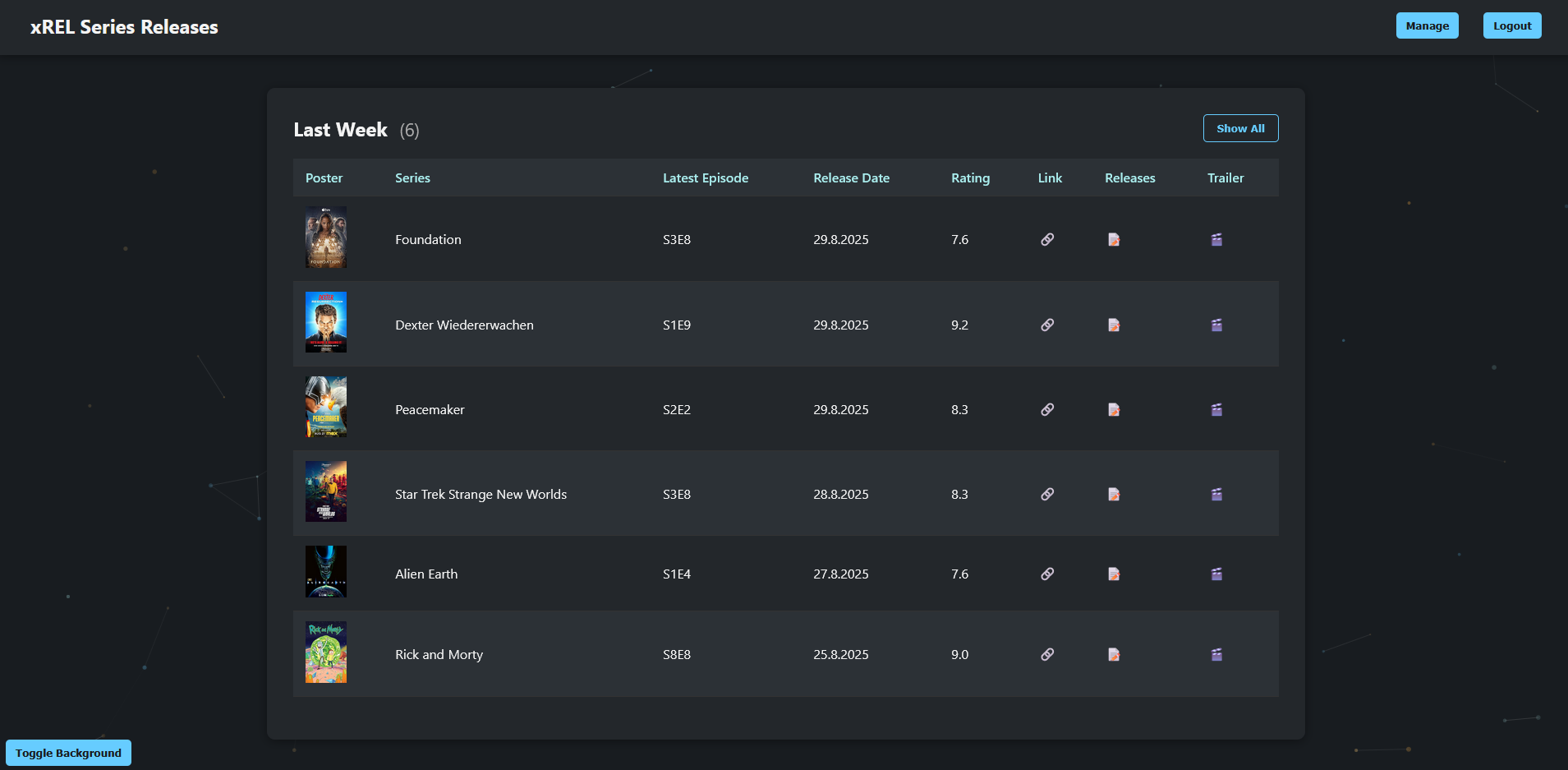The image size is (1568, 770).
Task: Click the Foundation poster thumbnail
Action: tap(326, 237)
